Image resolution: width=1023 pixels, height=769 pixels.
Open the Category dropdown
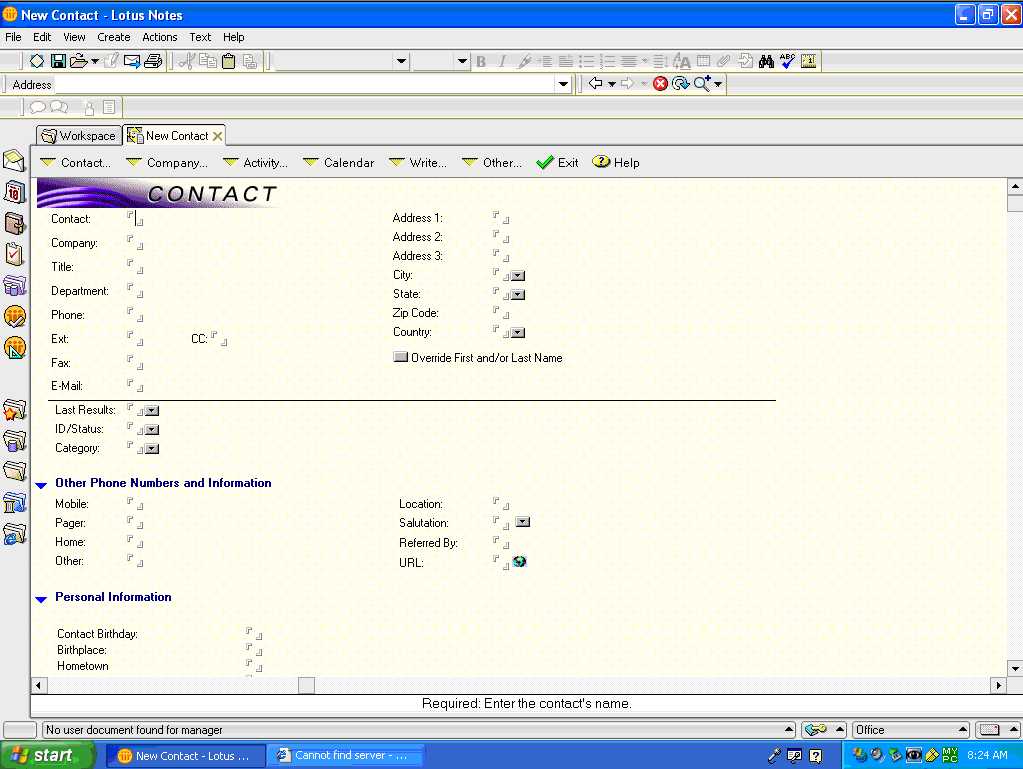point(152,448)
